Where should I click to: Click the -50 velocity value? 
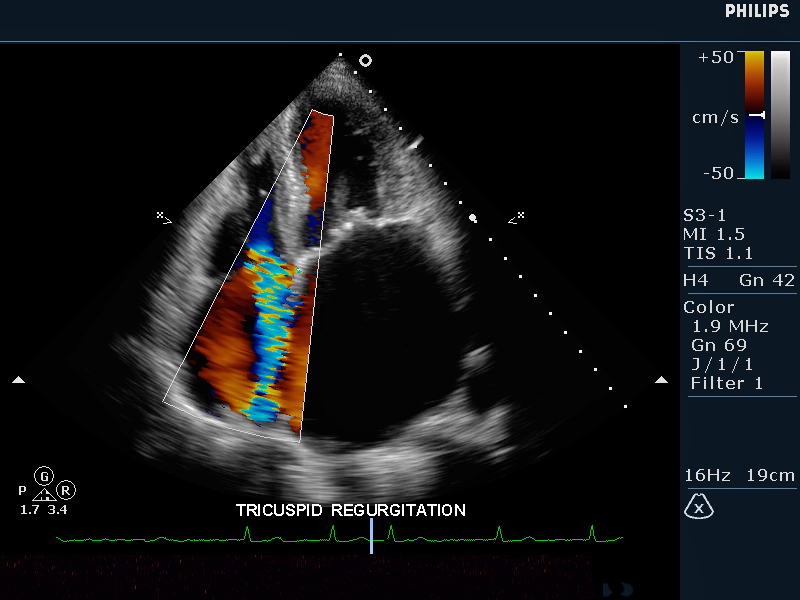pos(718,173)
